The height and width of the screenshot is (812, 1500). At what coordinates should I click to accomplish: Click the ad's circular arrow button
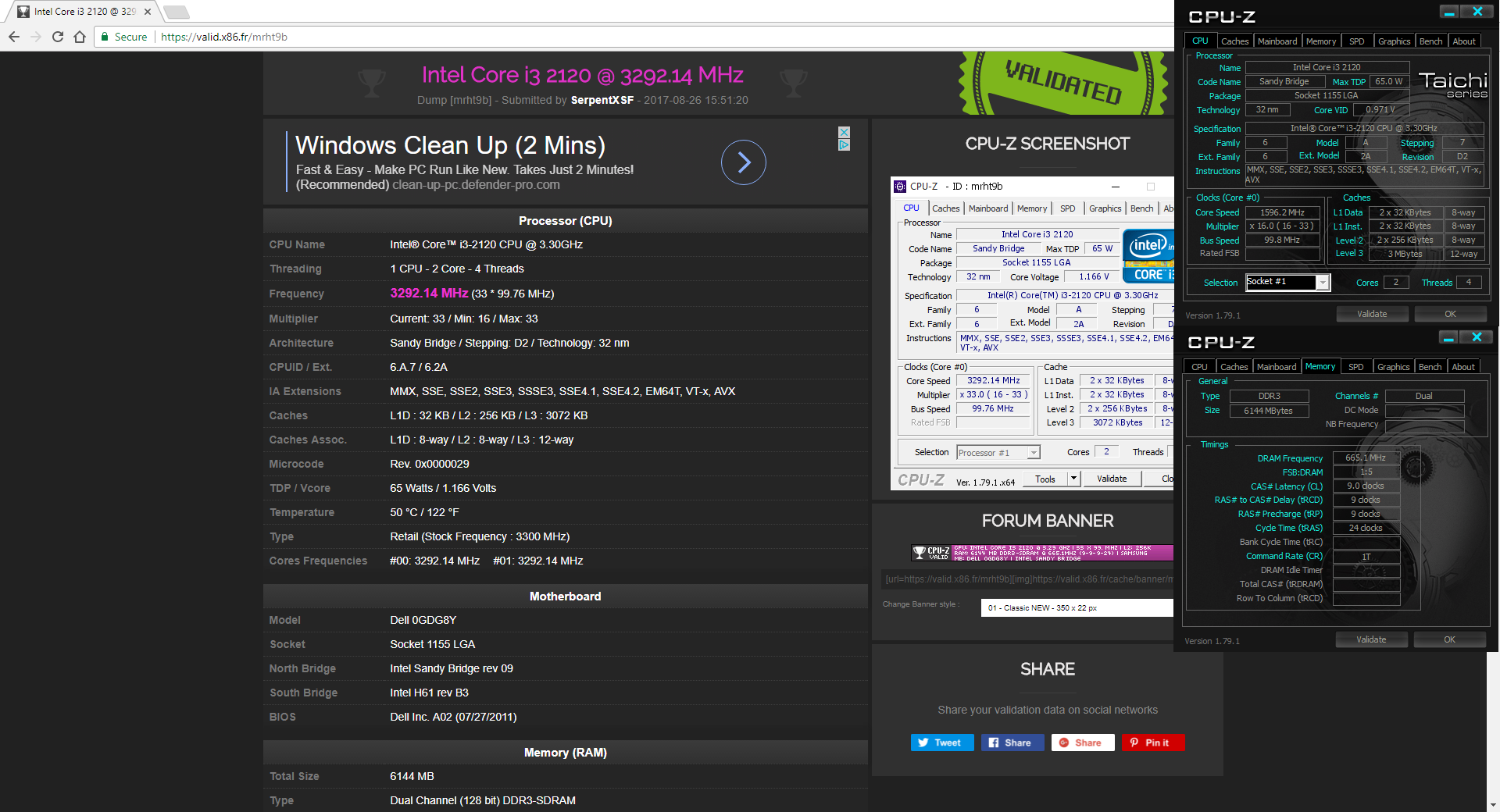tap(743, 162)
